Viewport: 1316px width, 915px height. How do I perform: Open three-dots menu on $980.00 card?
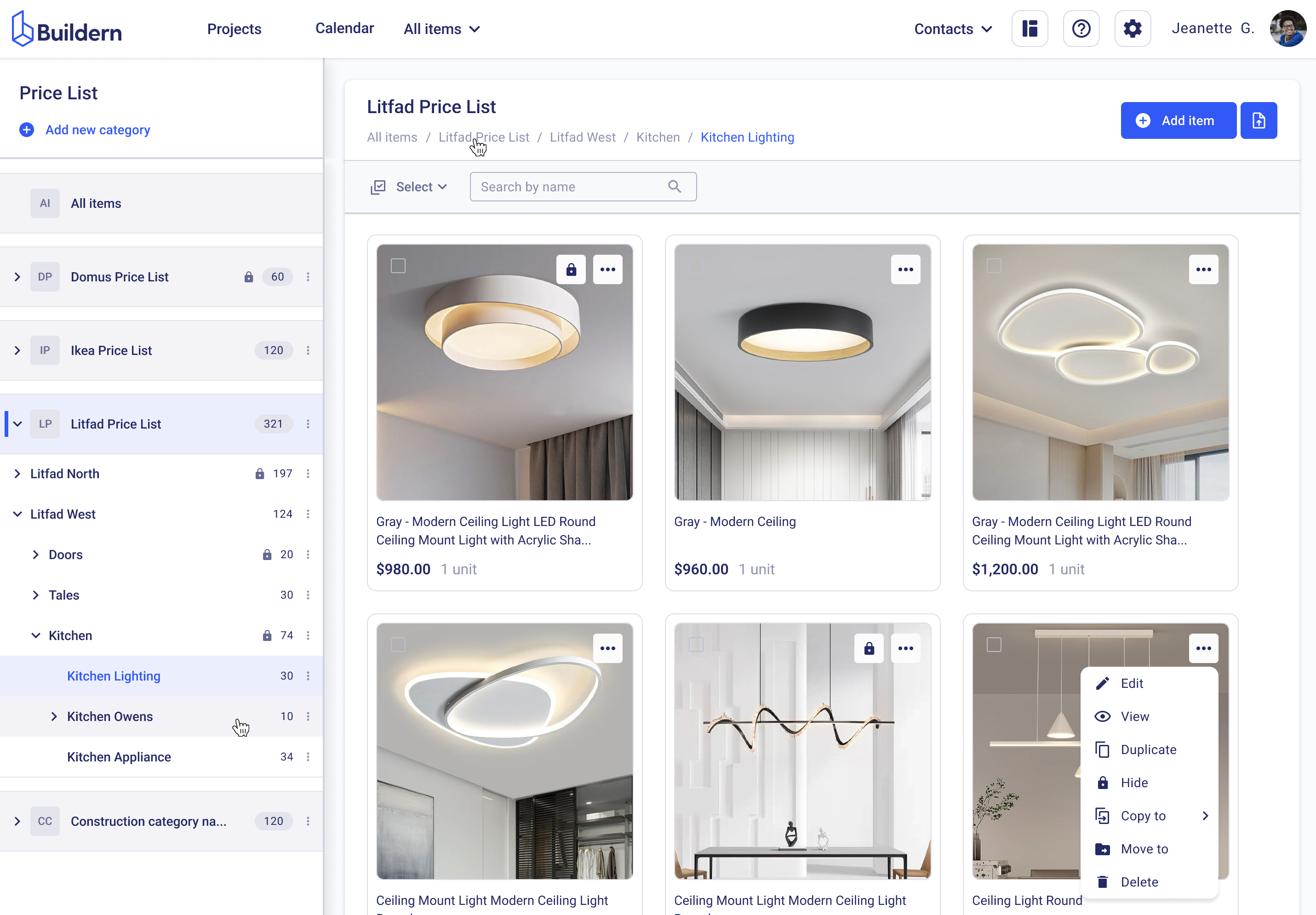click(607, 269)
